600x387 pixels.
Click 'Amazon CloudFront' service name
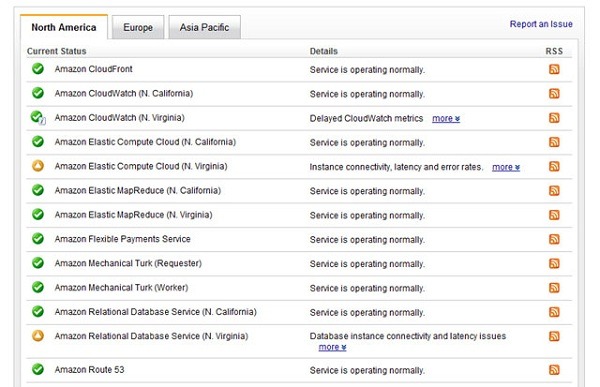pyautogui.click(x=93, y=69)
